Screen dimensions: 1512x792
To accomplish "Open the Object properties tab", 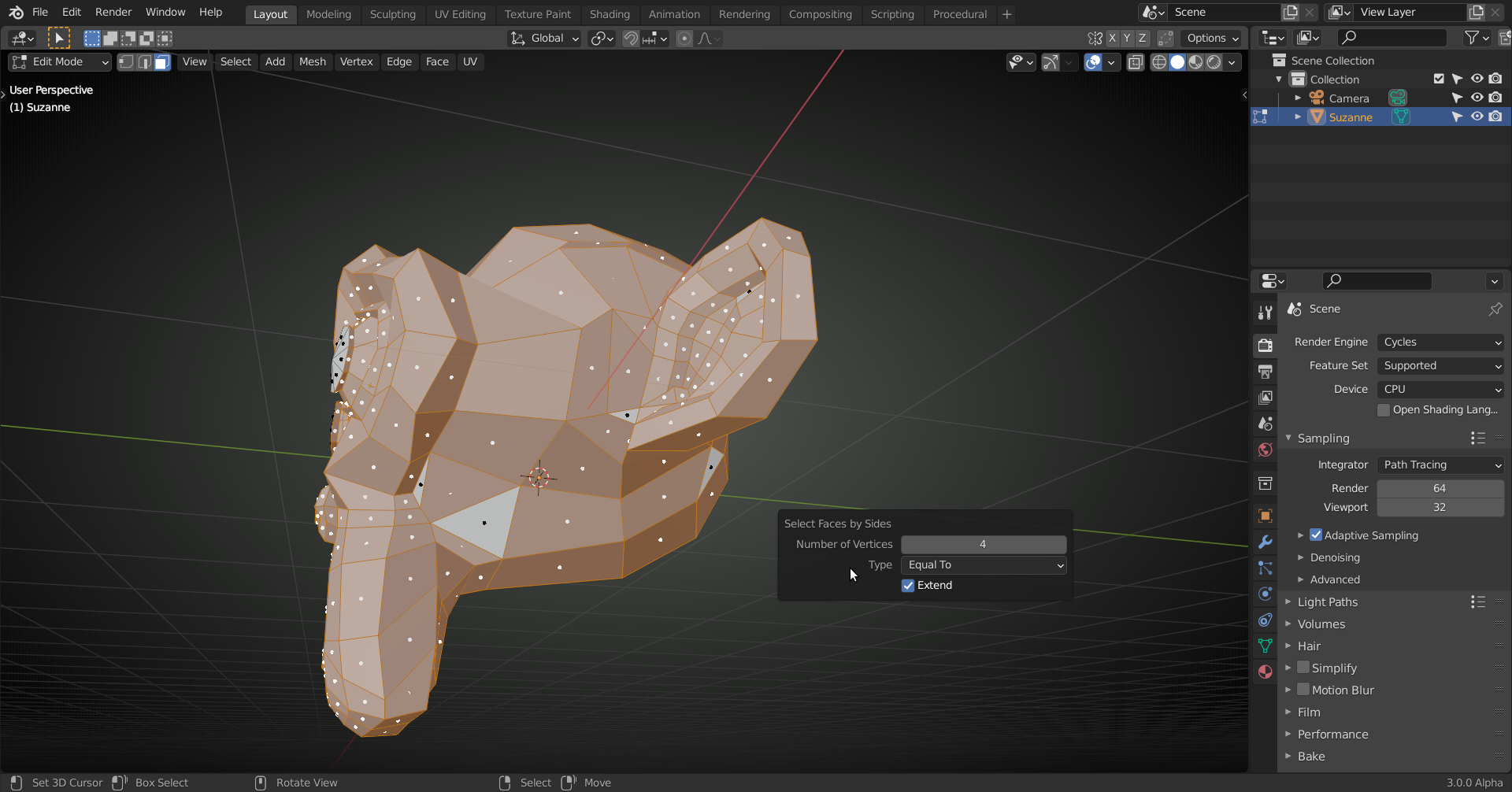I will coord(1266,516).
